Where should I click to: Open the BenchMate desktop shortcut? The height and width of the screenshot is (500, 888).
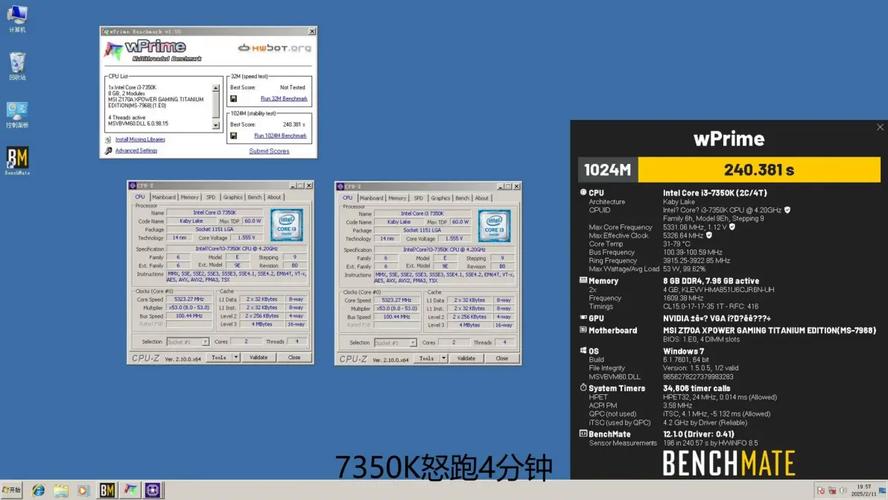pyautogui.click(x=17, y=161)
